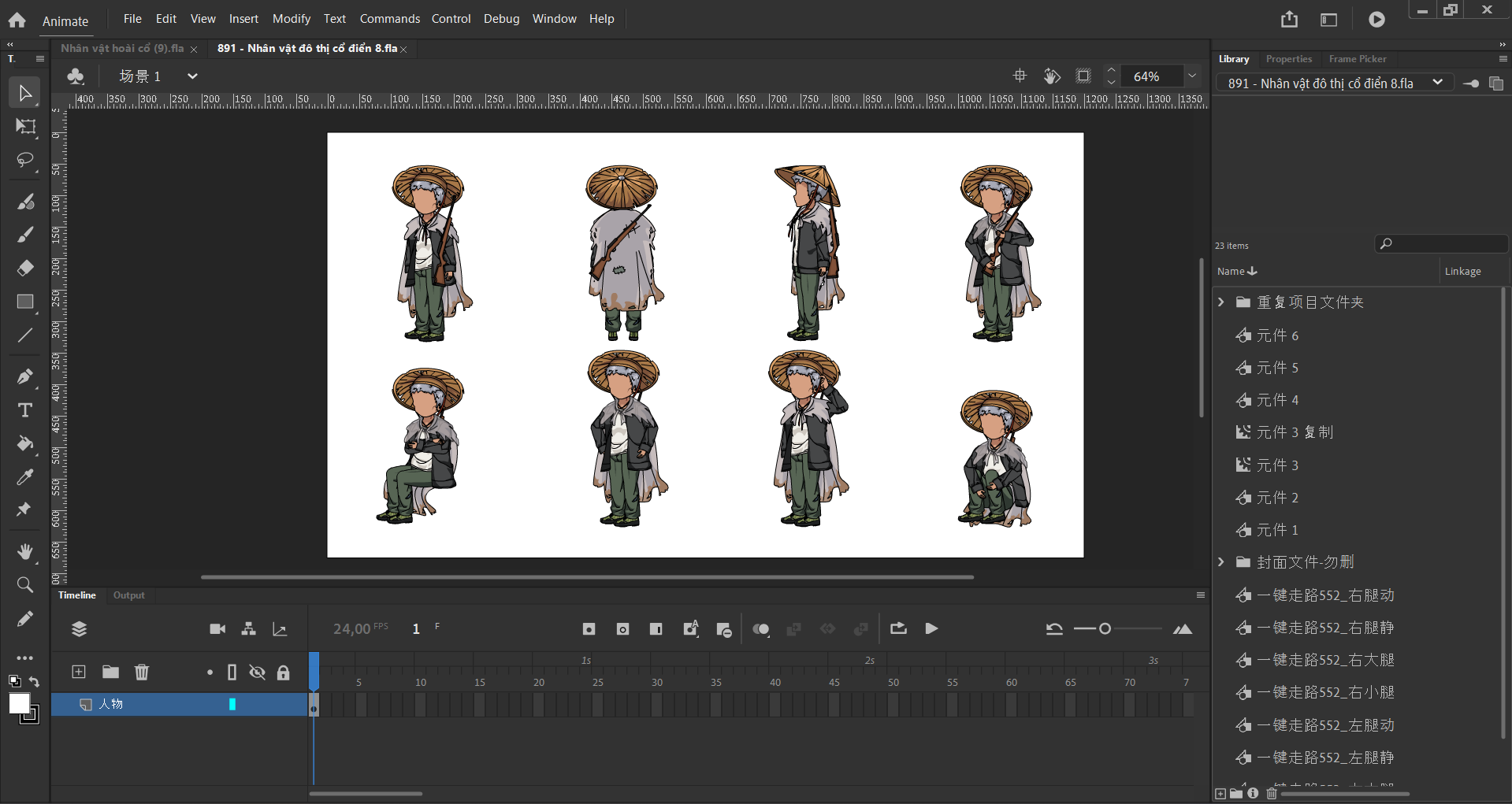Click the white fill color swatch
The image size is (1512, 804).
pyautogui.click(x=19, y=703)
